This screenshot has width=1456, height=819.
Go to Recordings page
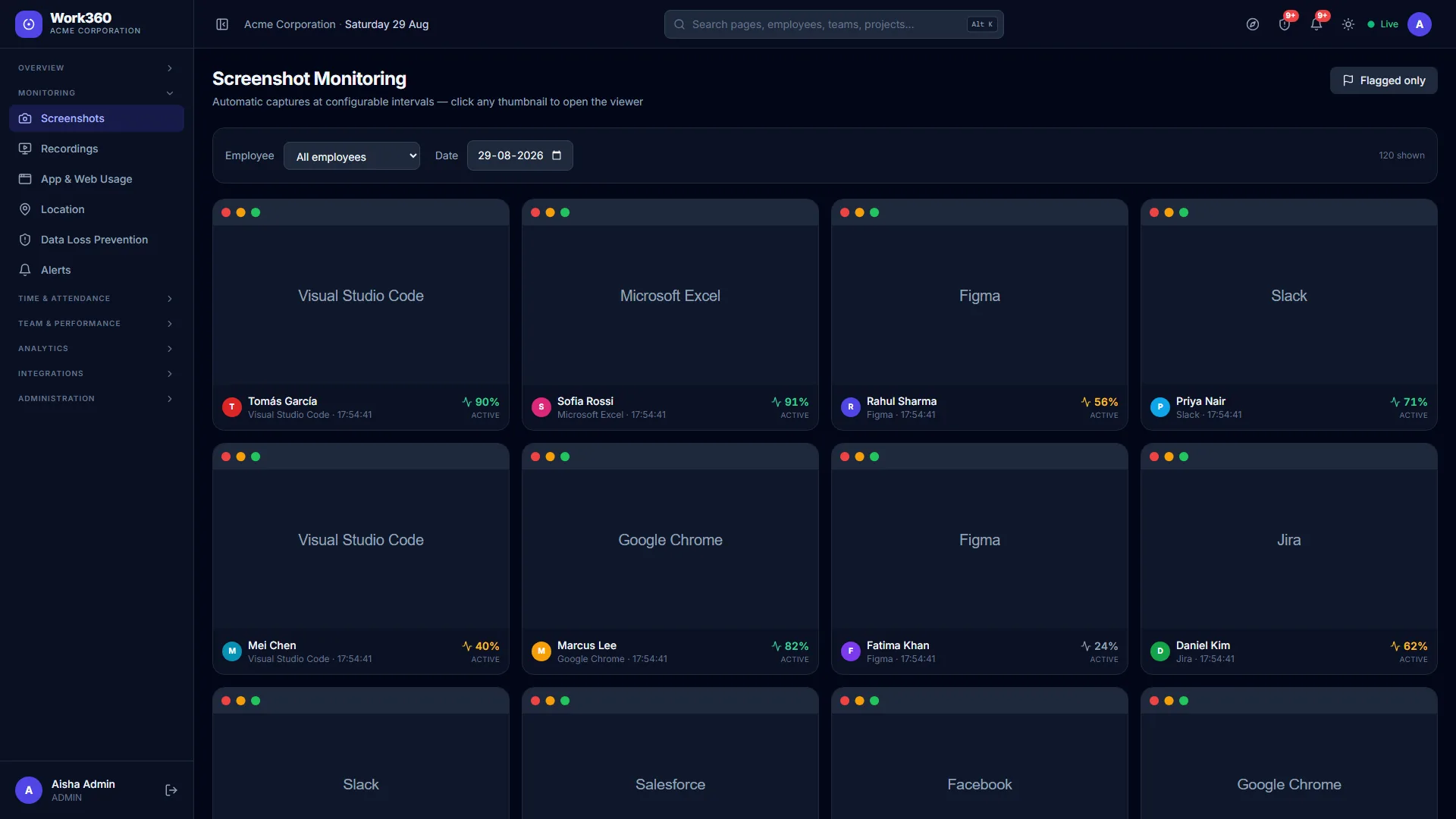tap(96, 149)
